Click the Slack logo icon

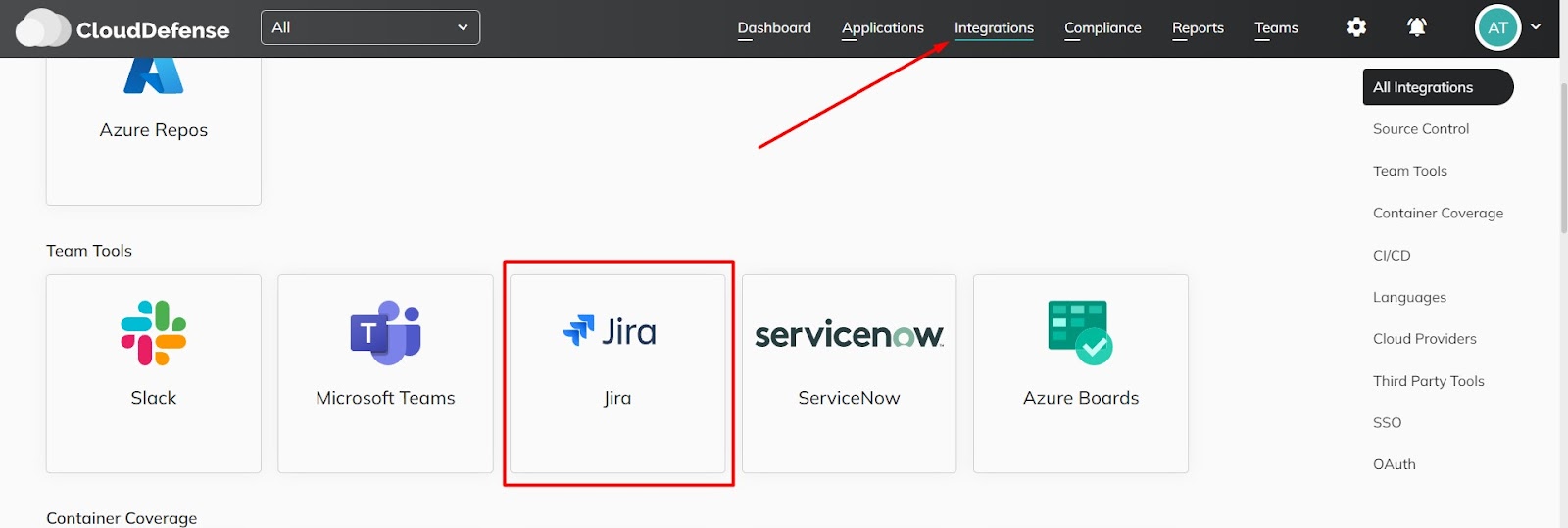tap(154, 333)
